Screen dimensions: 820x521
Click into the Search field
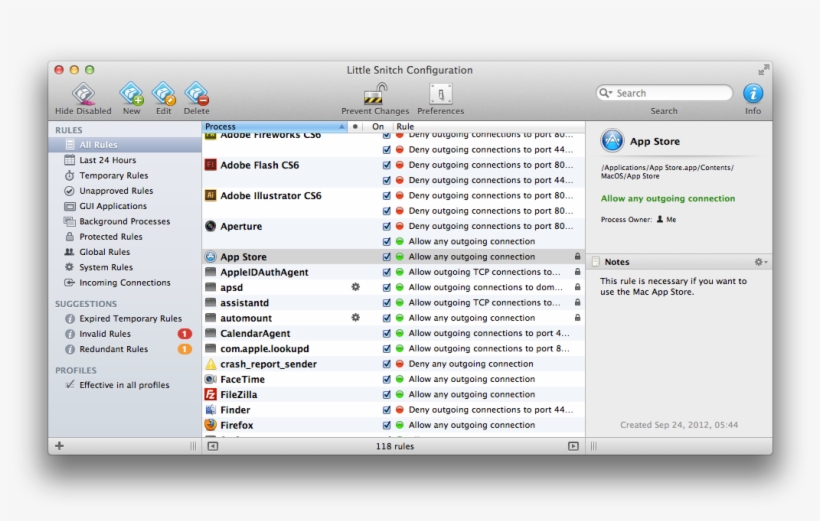pos(670,93)
